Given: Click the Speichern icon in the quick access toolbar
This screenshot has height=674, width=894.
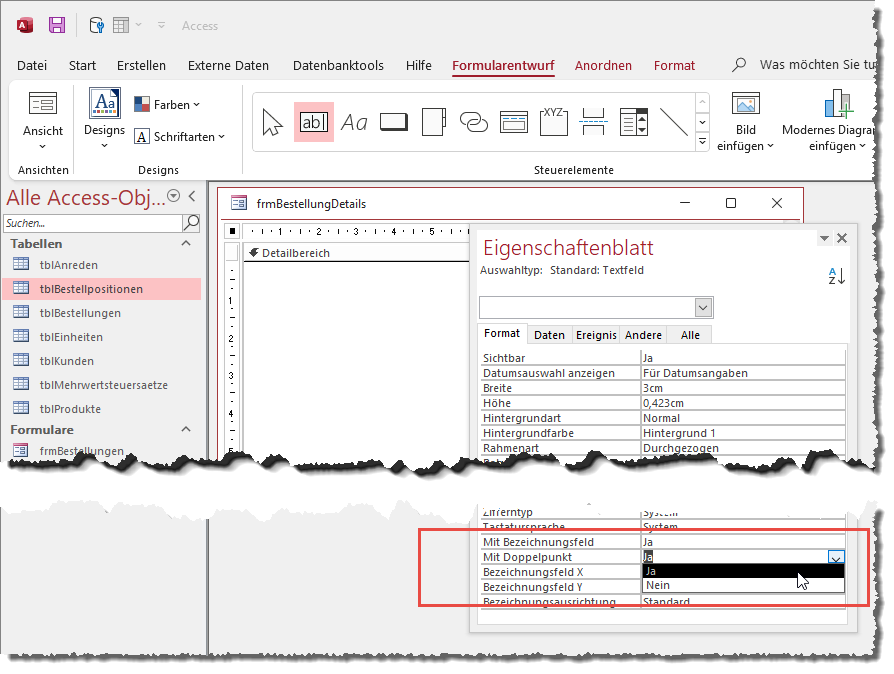Looking at the screenshot, I should coord(55,24).
